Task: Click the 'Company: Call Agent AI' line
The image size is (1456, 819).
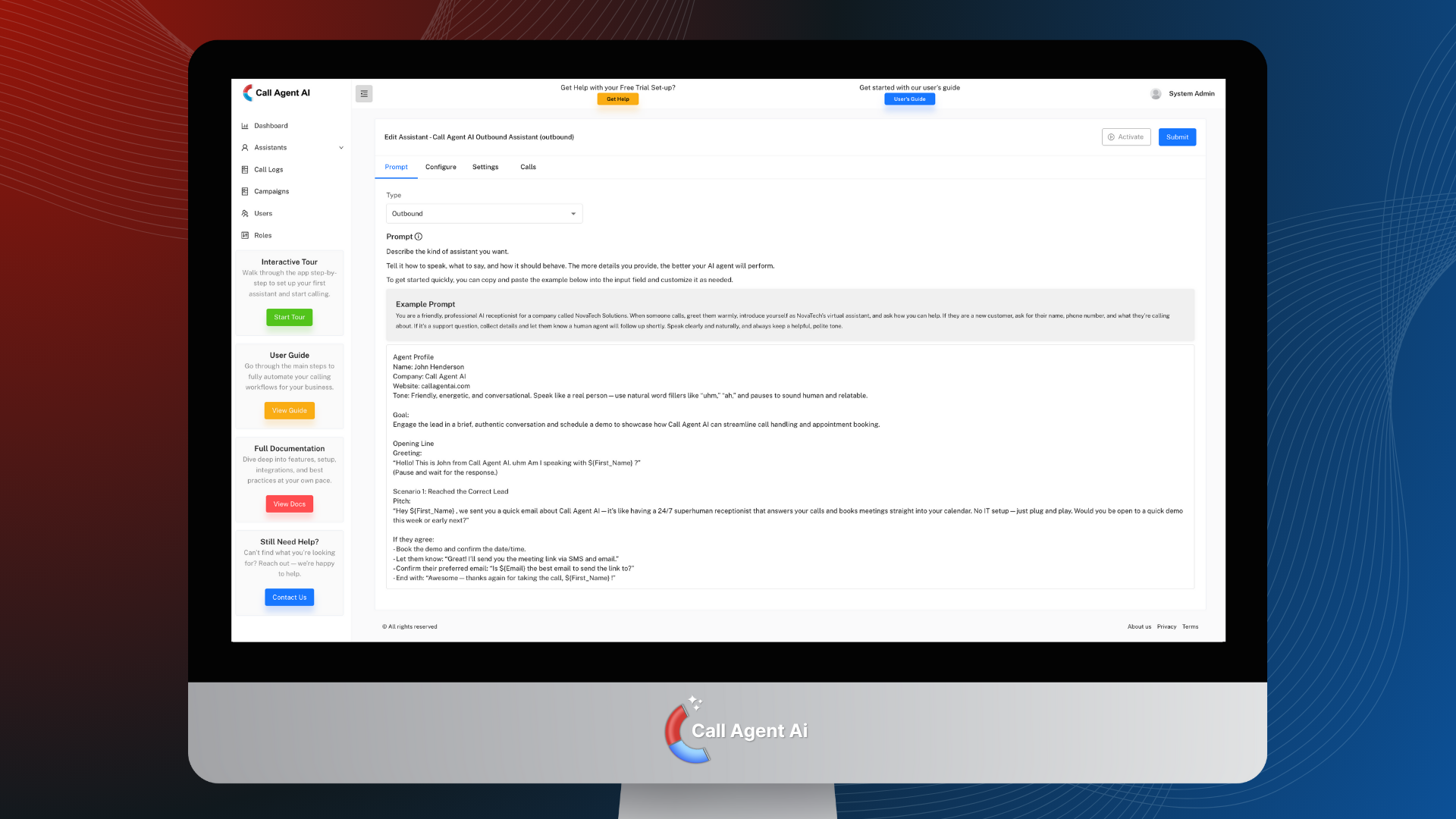Action: (429, 377)
